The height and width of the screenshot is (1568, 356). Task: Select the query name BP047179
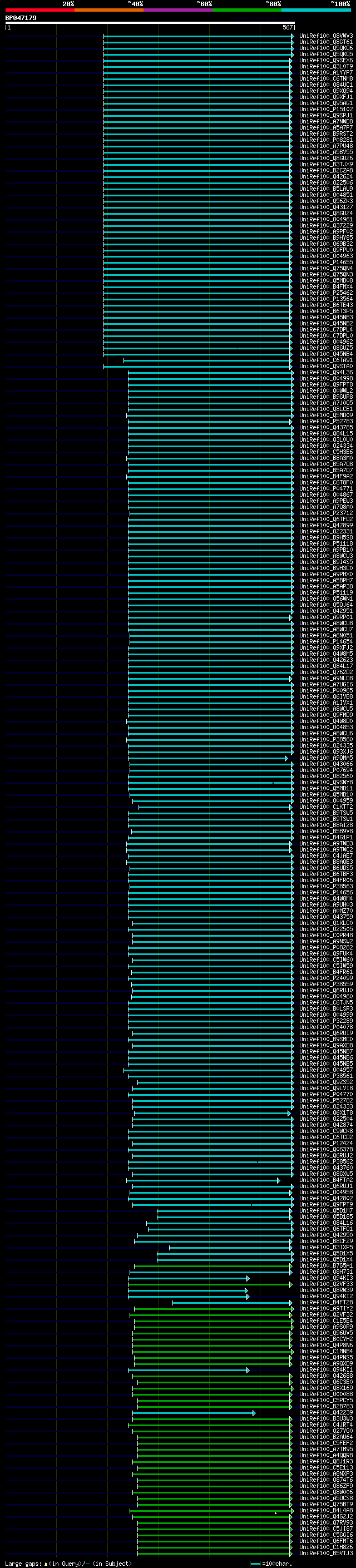tap(21, 18)
